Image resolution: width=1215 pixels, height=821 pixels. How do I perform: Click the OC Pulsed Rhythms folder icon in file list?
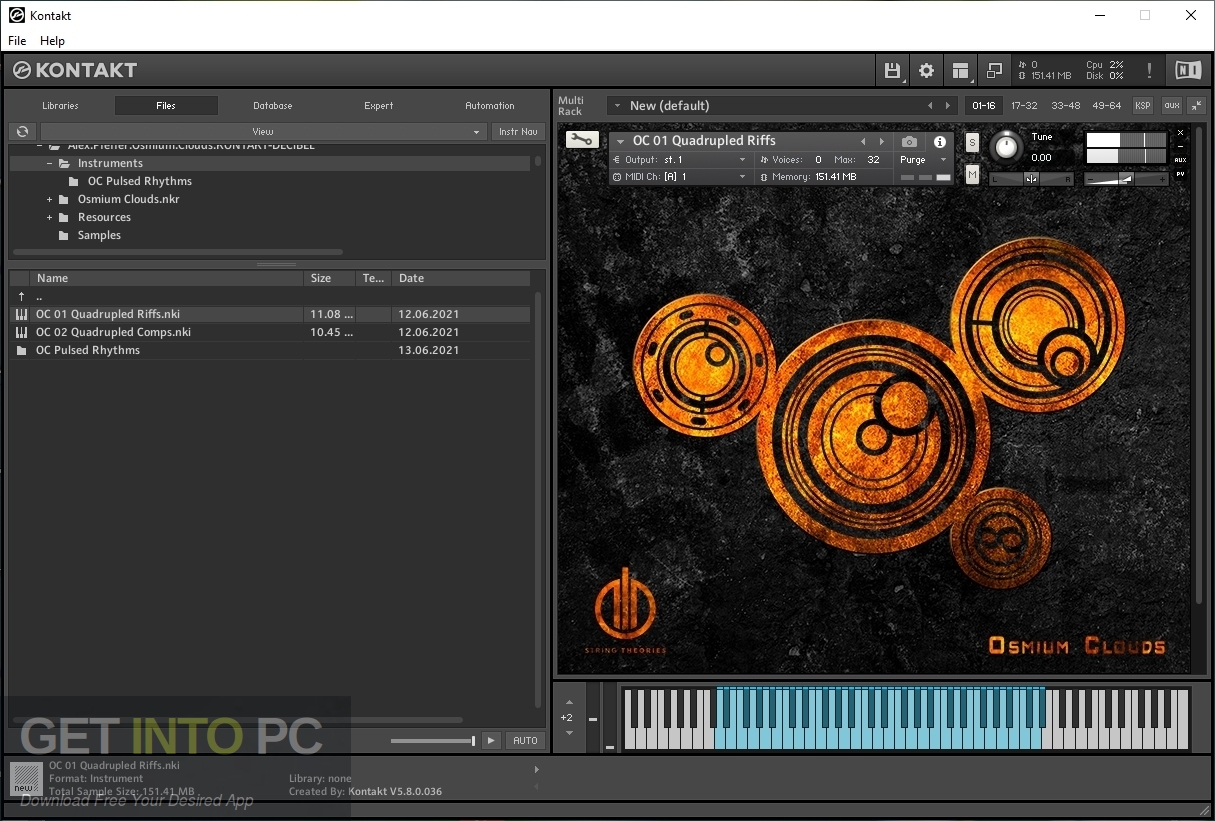(22, 350)
